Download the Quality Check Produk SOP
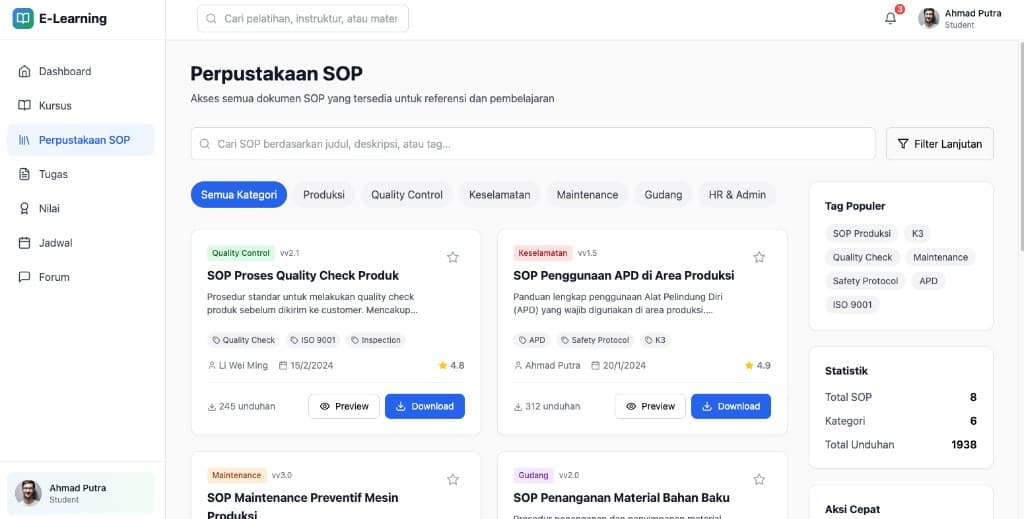Screen dimensions: 1024x519 (x=425, y=406)
